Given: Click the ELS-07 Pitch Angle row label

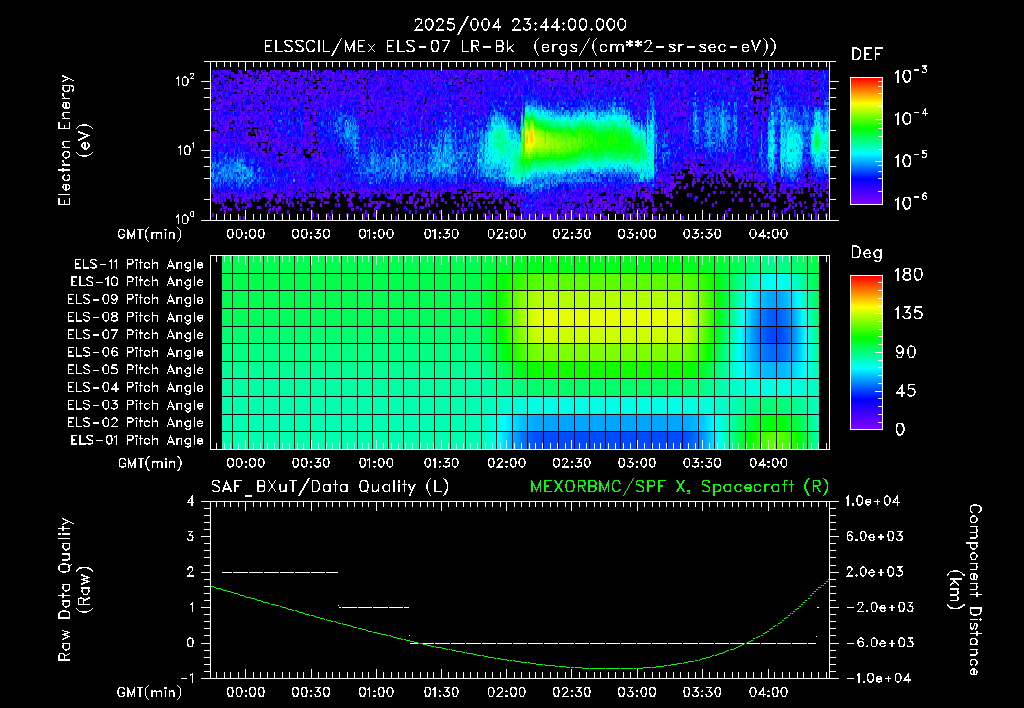Looking at the screenshot, I should tap(136, 334).
